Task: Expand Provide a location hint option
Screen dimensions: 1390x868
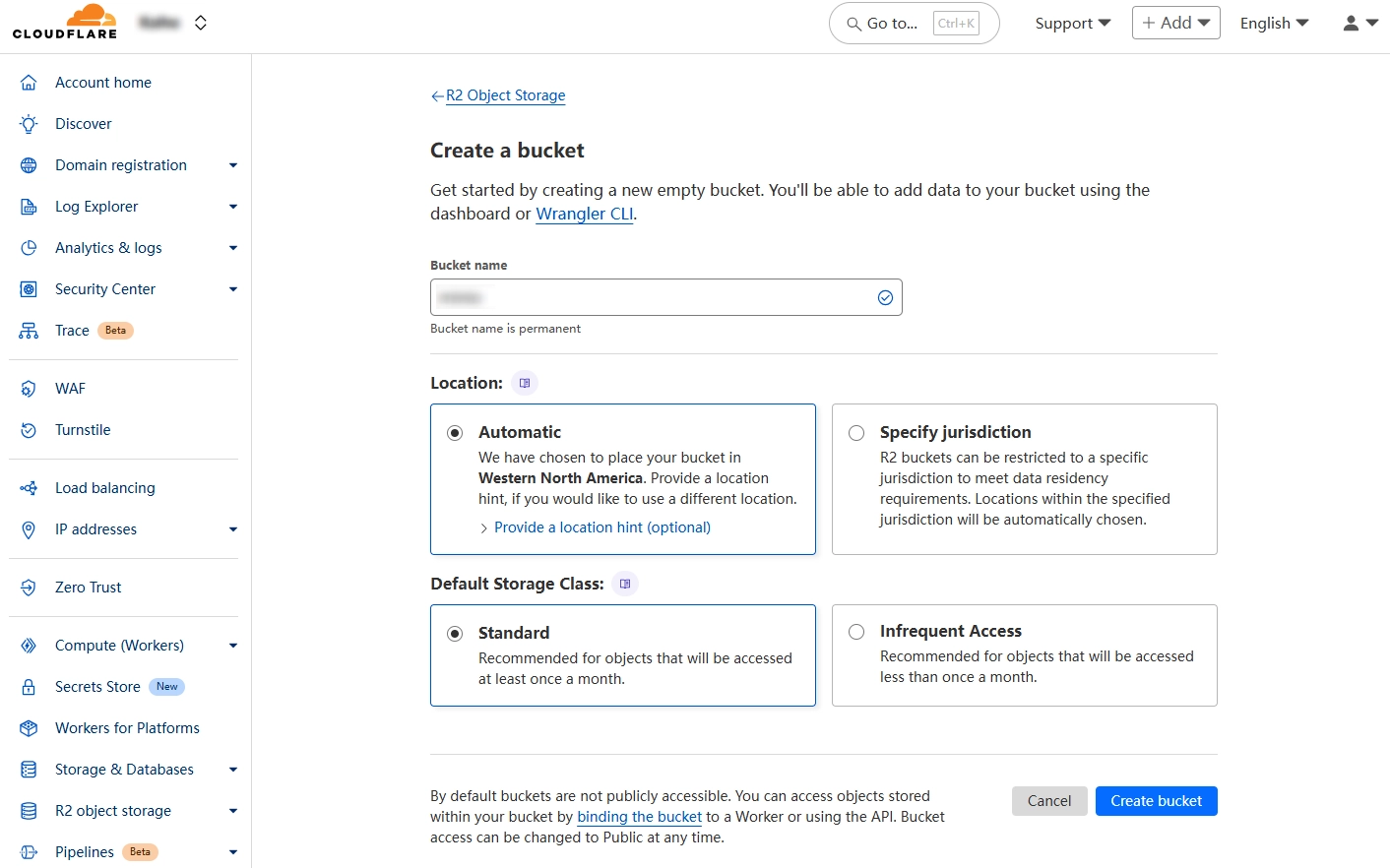Action: [601, 527]
